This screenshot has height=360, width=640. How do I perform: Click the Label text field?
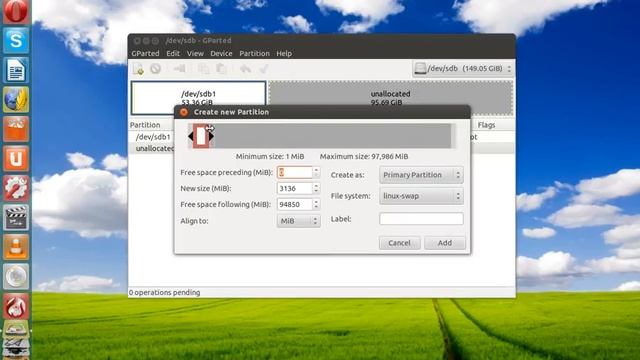click(421, 219)
